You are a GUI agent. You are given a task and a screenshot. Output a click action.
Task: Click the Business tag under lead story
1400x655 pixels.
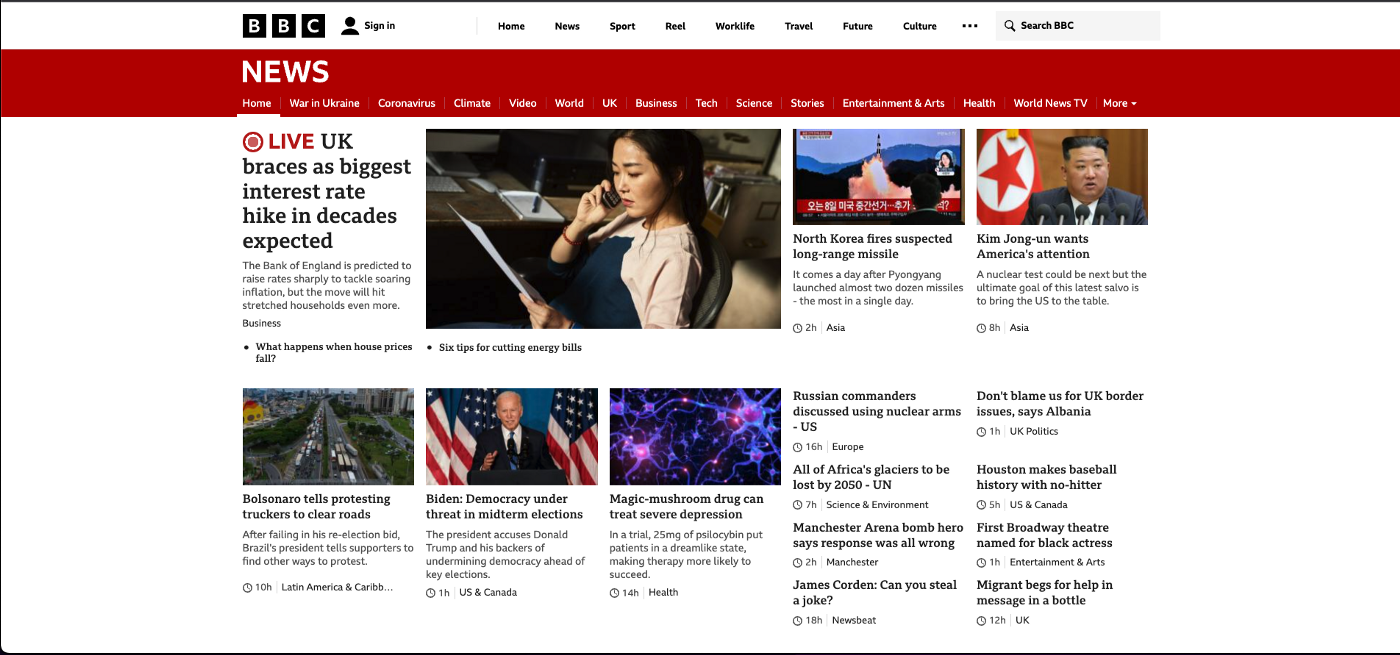tap(262, 323)
